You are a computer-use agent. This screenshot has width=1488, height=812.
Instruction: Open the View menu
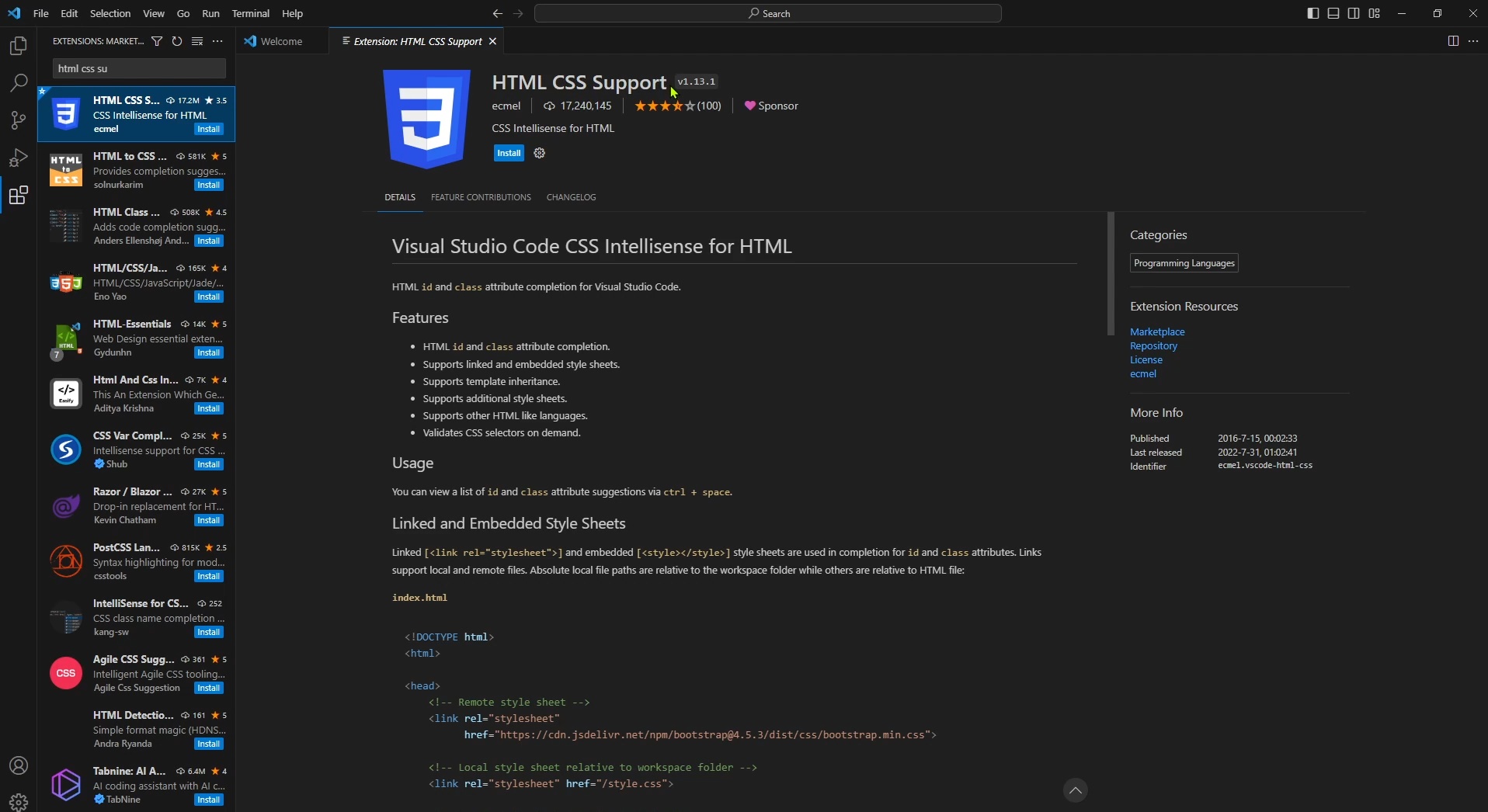point(154,13)
